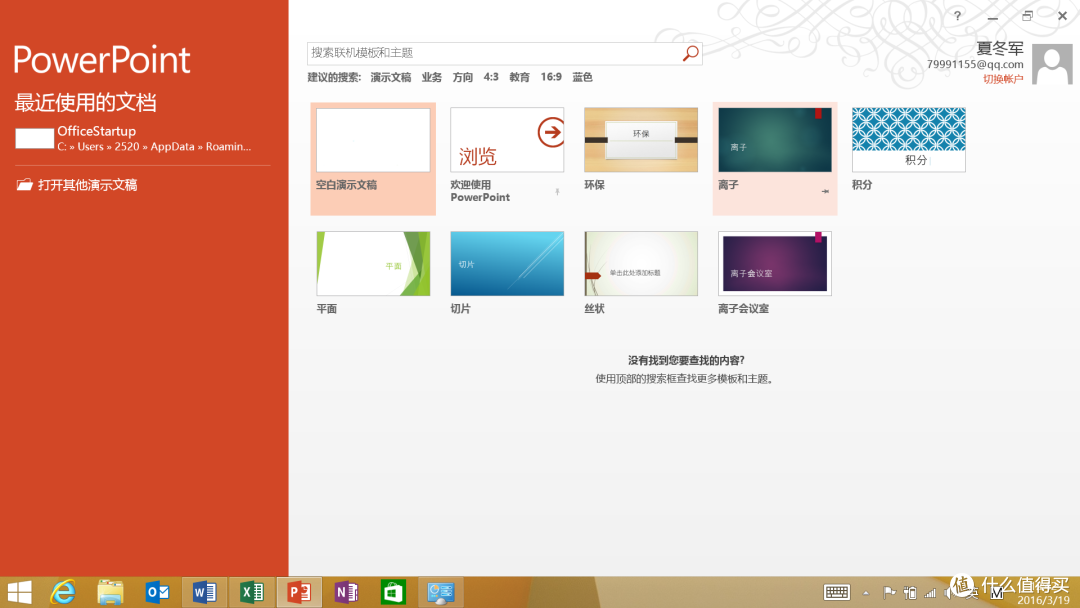Launch Word from the taskbar
The width and height of the screenshot is (1080, 608).
pyautogui.click(x=205, y=592)
